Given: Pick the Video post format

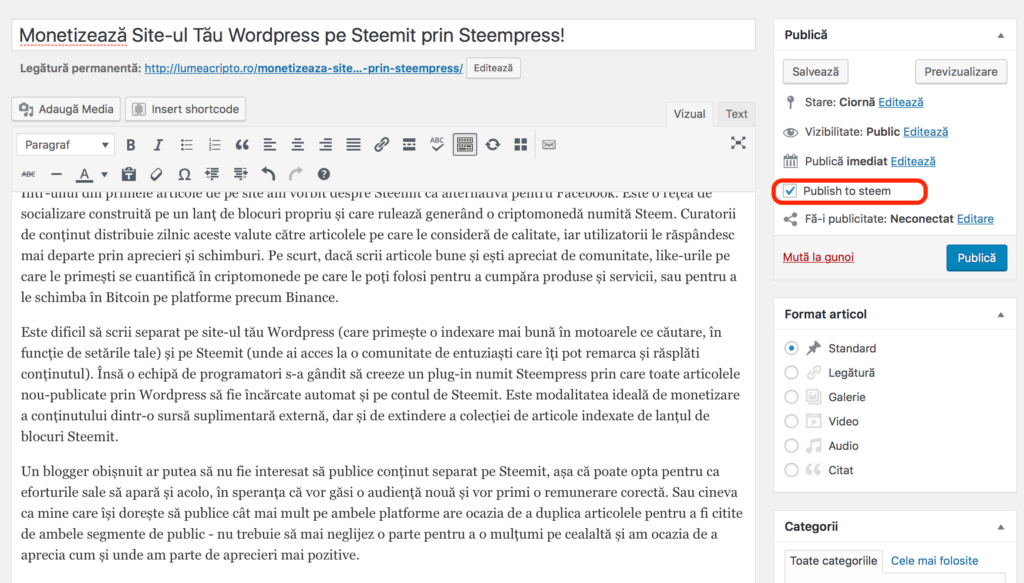Looking at the screenshot, I should 791,421.
